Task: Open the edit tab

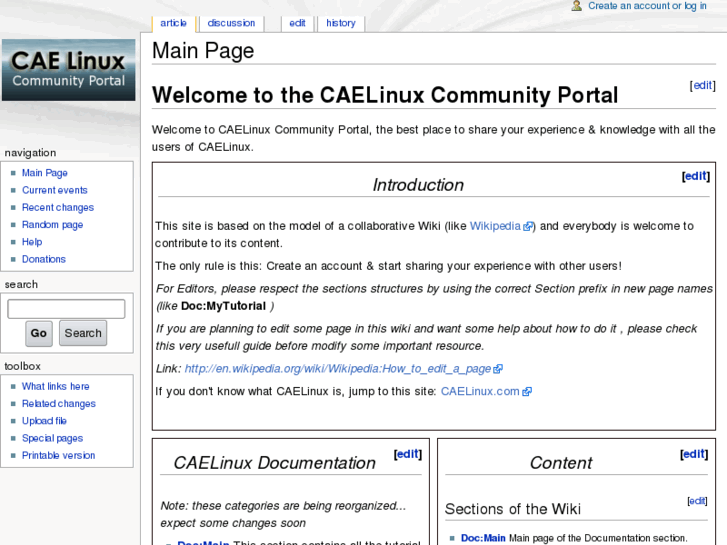Action: (x=297, y=23)
